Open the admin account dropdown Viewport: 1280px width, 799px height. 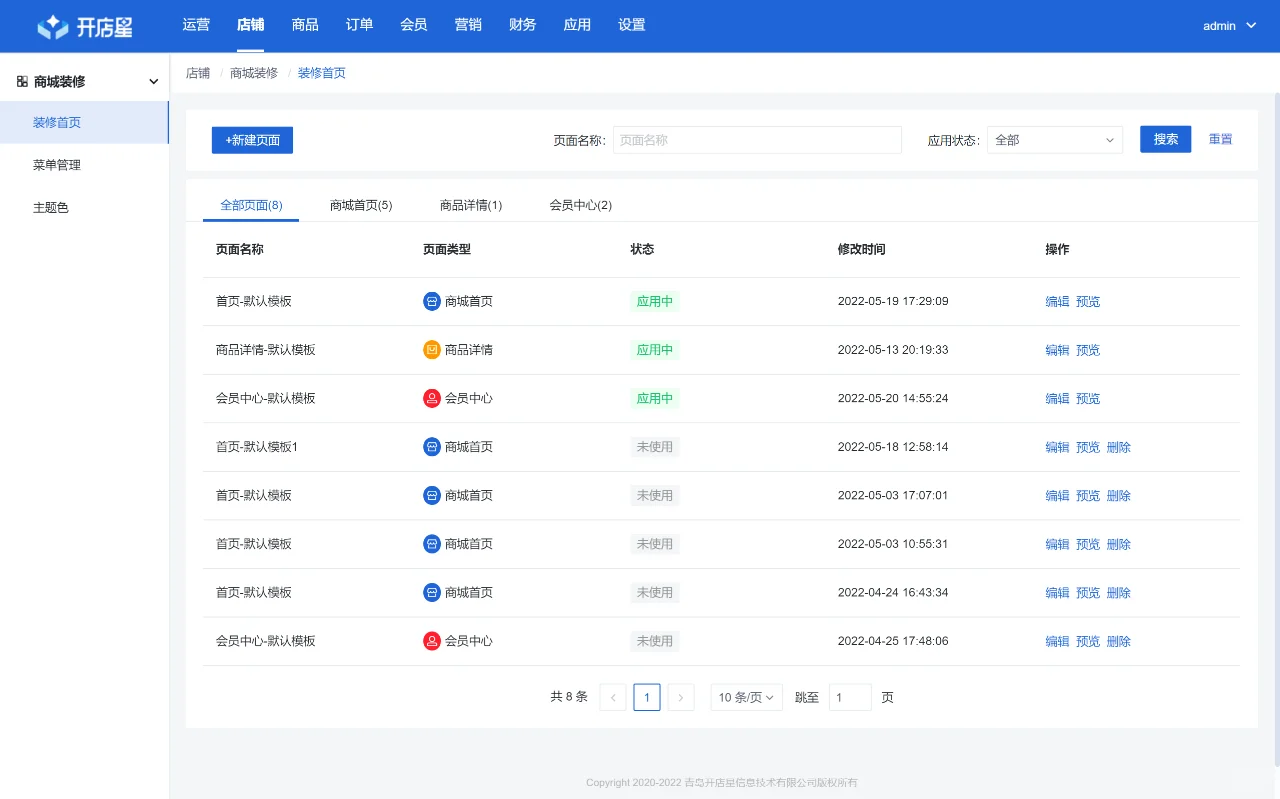click(1228, 25)
